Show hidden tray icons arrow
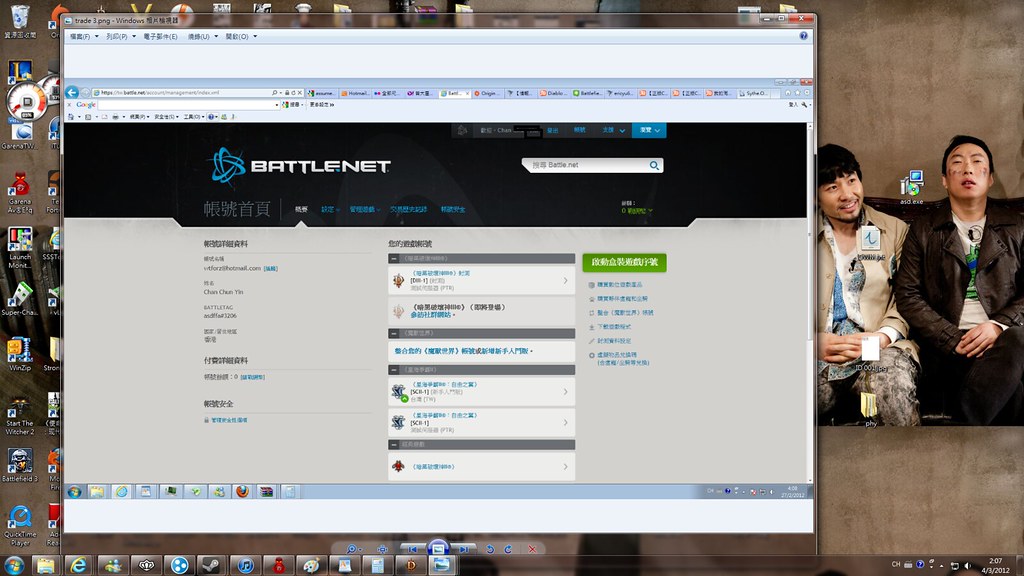This screenshot has height=576, width=1024. pos(942,566)
